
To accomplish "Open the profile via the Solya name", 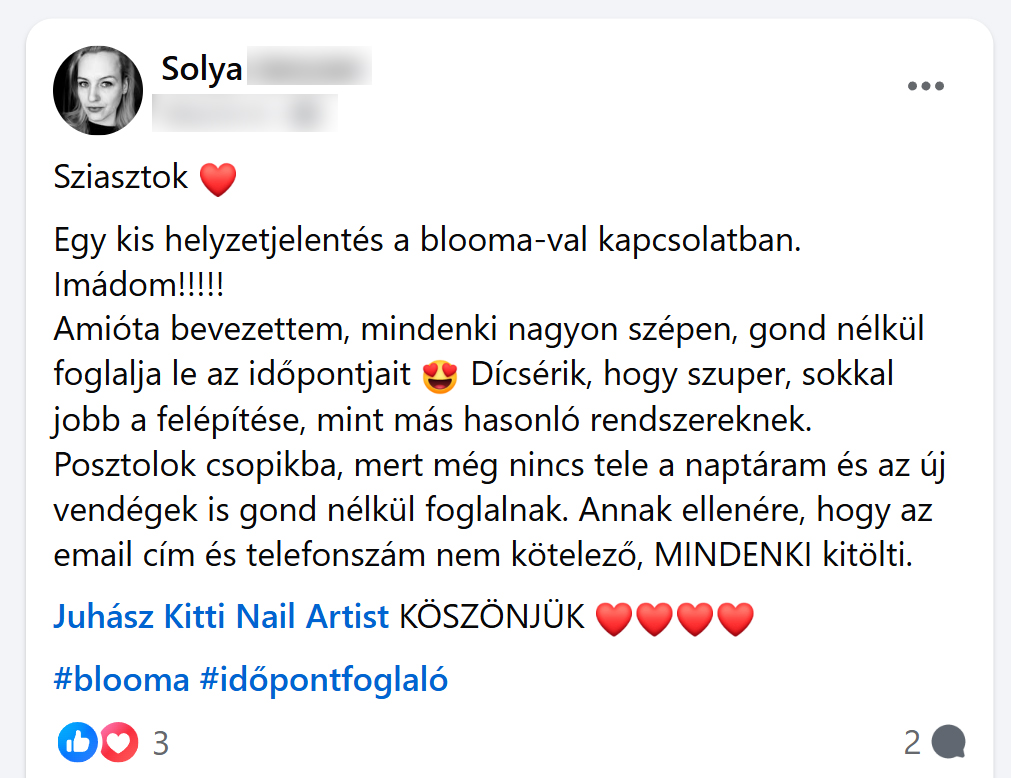I will click(x=202, y=68).
